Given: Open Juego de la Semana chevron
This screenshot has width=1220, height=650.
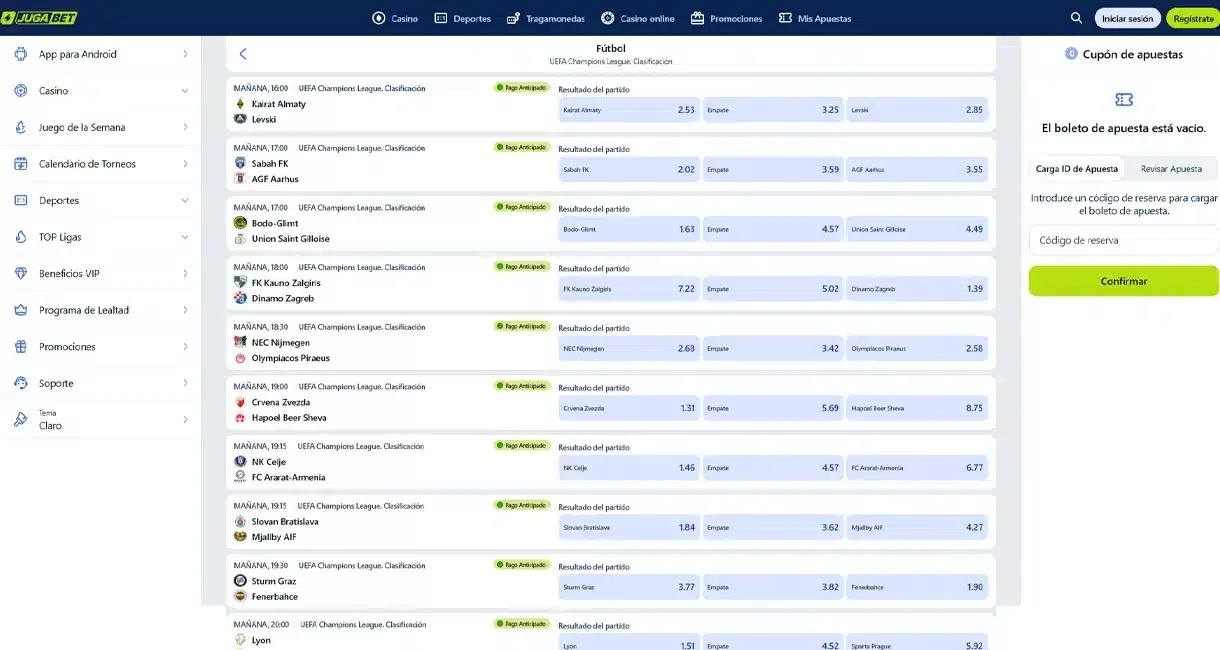Looking at the screenshot, I should [x=185, y=127].
